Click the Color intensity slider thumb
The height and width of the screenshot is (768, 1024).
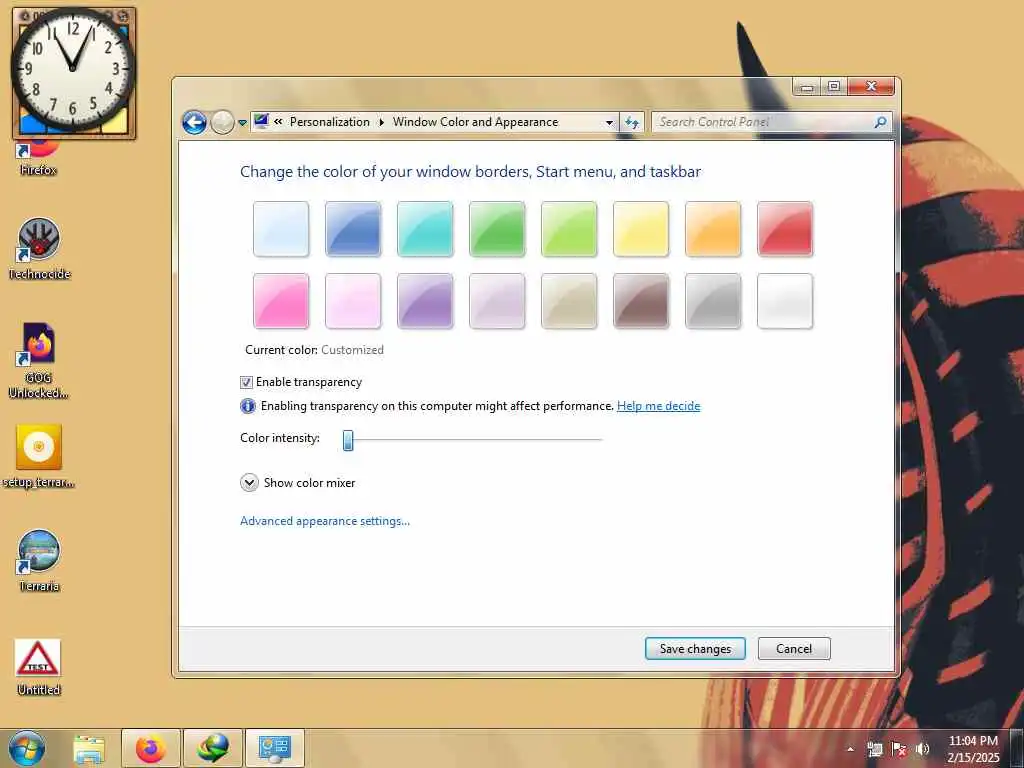click(348, 440)
